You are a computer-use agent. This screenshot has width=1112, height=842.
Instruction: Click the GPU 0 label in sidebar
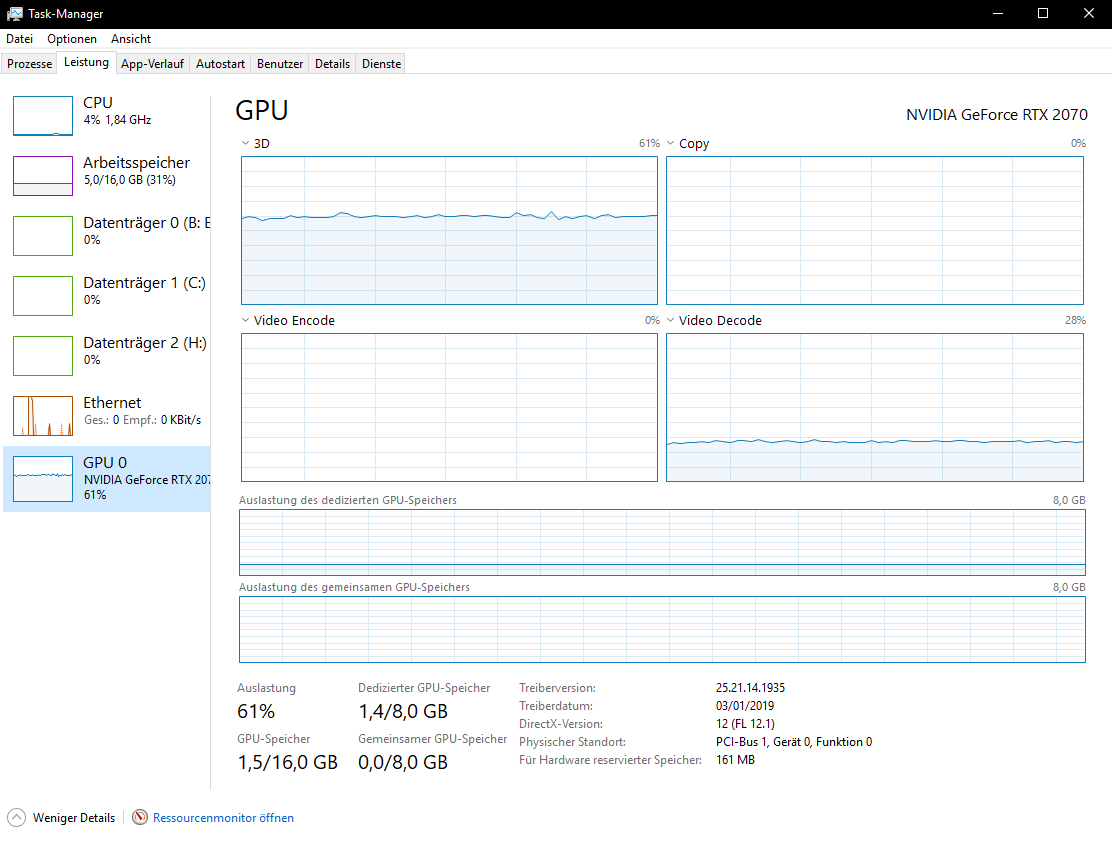[x=105, y=462]
